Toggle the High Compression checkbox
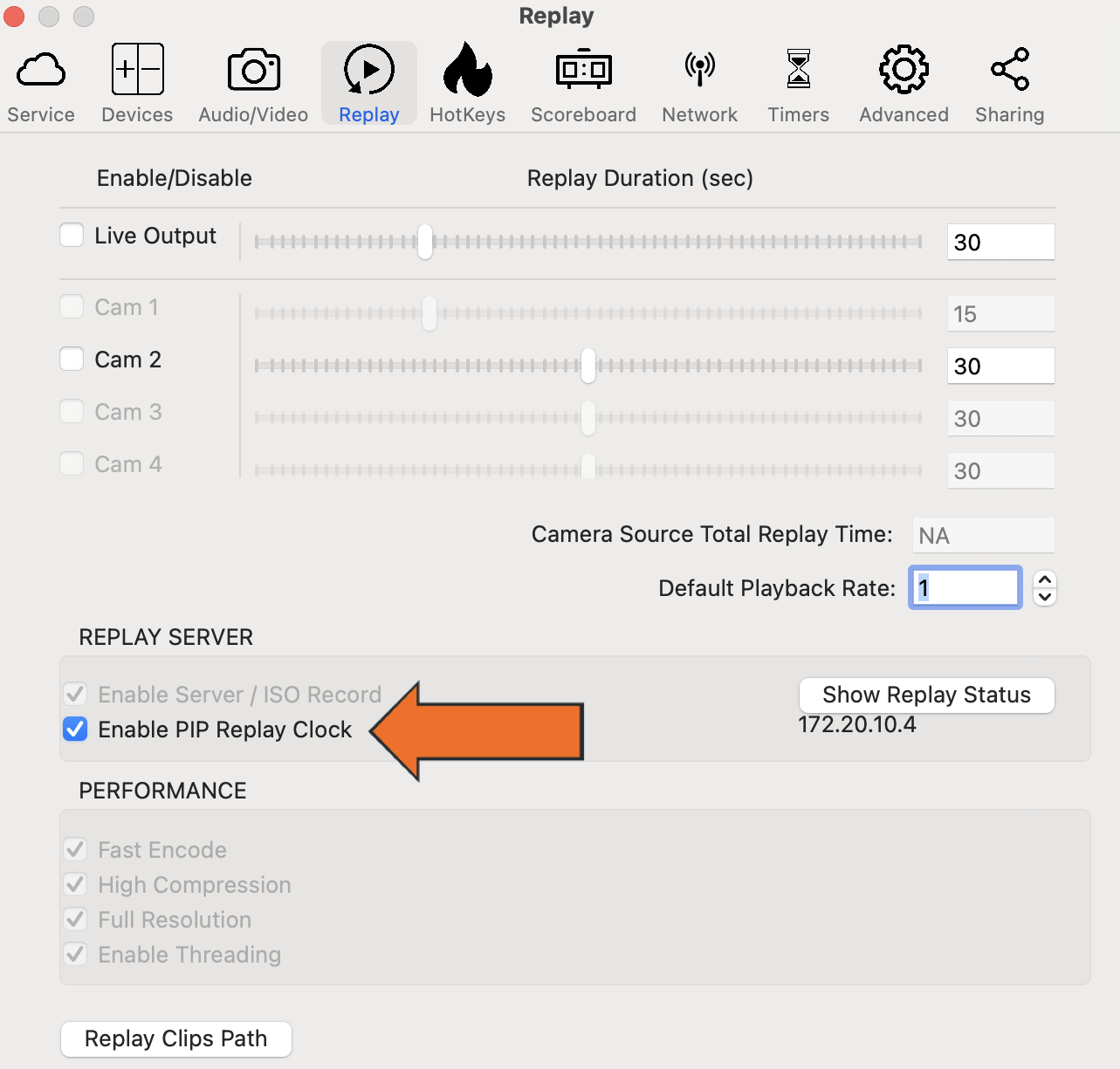This screenshot has height=1069, width=1120. click(75, 885)
